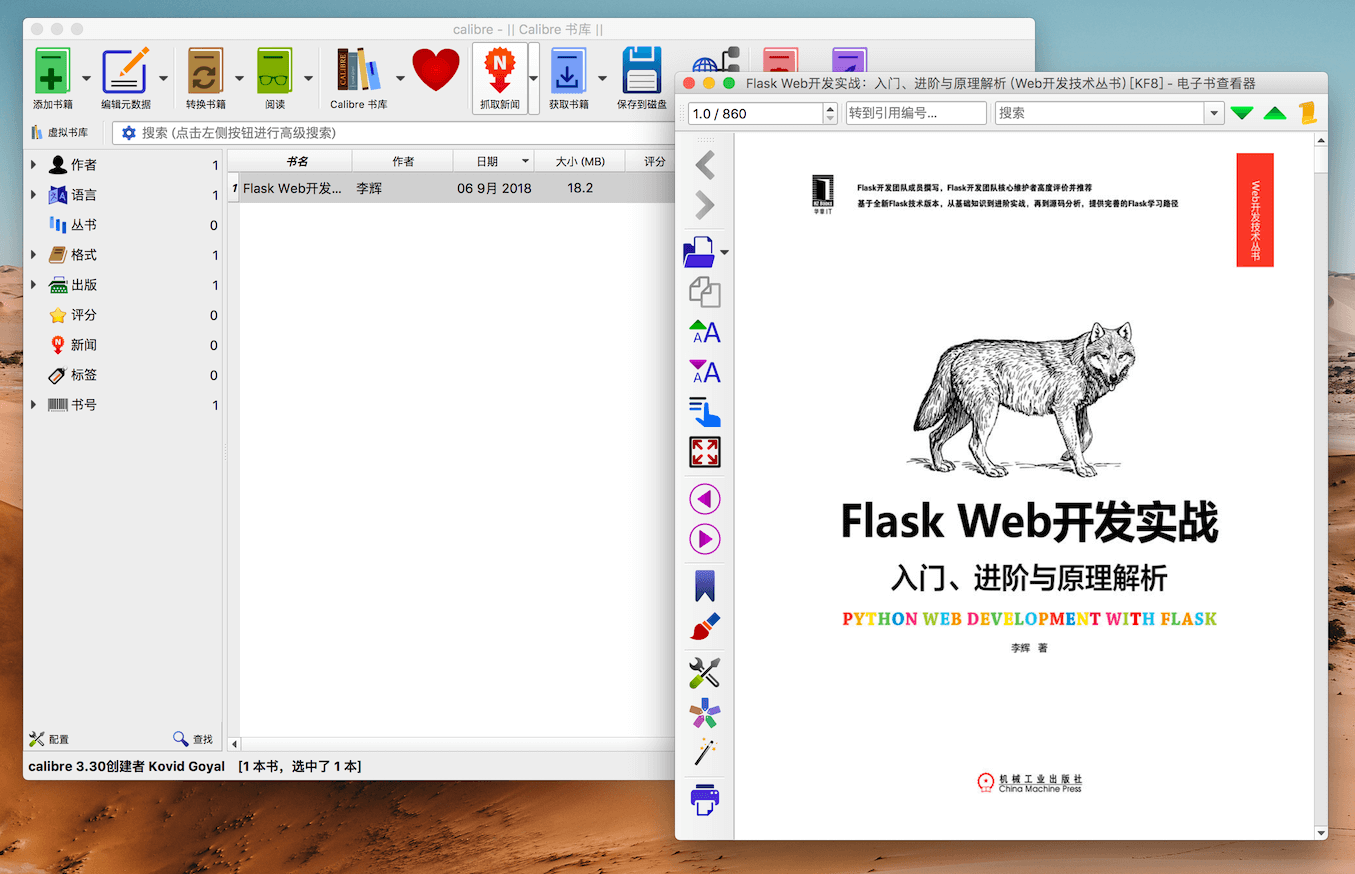1355x874 pixels.
Task: Sort by the 大小 (MB) column header
Action: coord(580,161)
